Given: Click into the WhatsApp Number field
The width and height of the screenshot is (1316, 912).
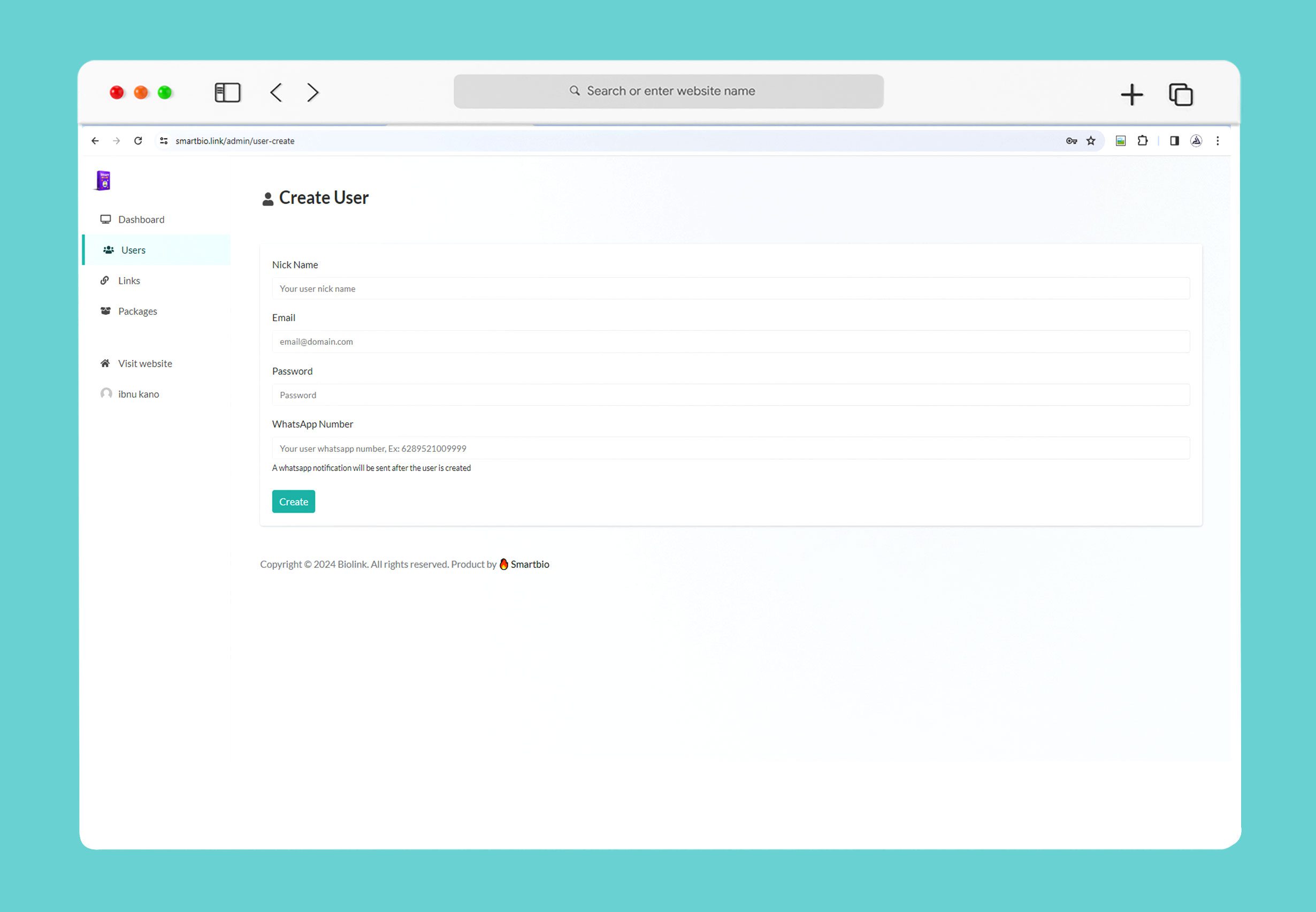Looking at the screenshot, I should point(731,449).
